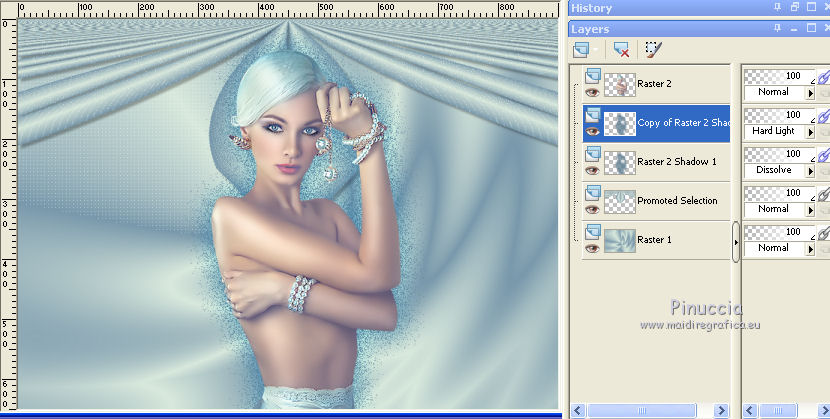This screenshot has width=830, height=419.
Task: Maximize the History palette
Action: tap(811, 7)
